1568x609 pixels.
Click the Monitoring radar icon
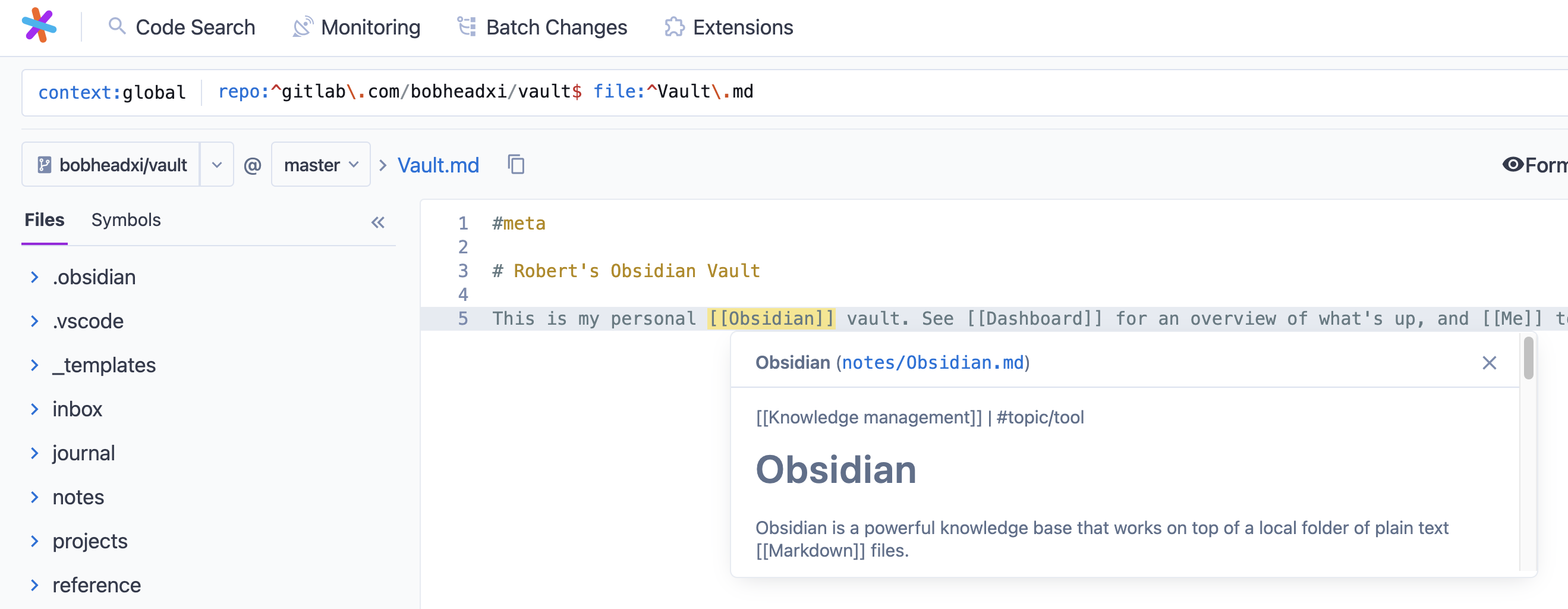click(303, 27)
